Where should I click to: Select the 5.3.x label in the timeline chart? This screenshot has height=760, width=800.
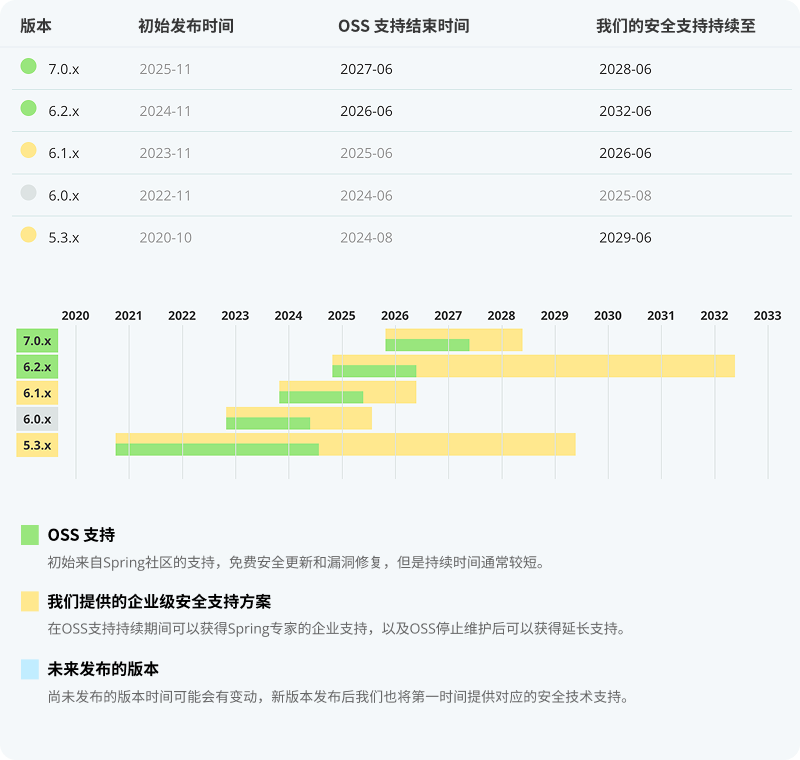pyautogui.click(x=37, y=445)
